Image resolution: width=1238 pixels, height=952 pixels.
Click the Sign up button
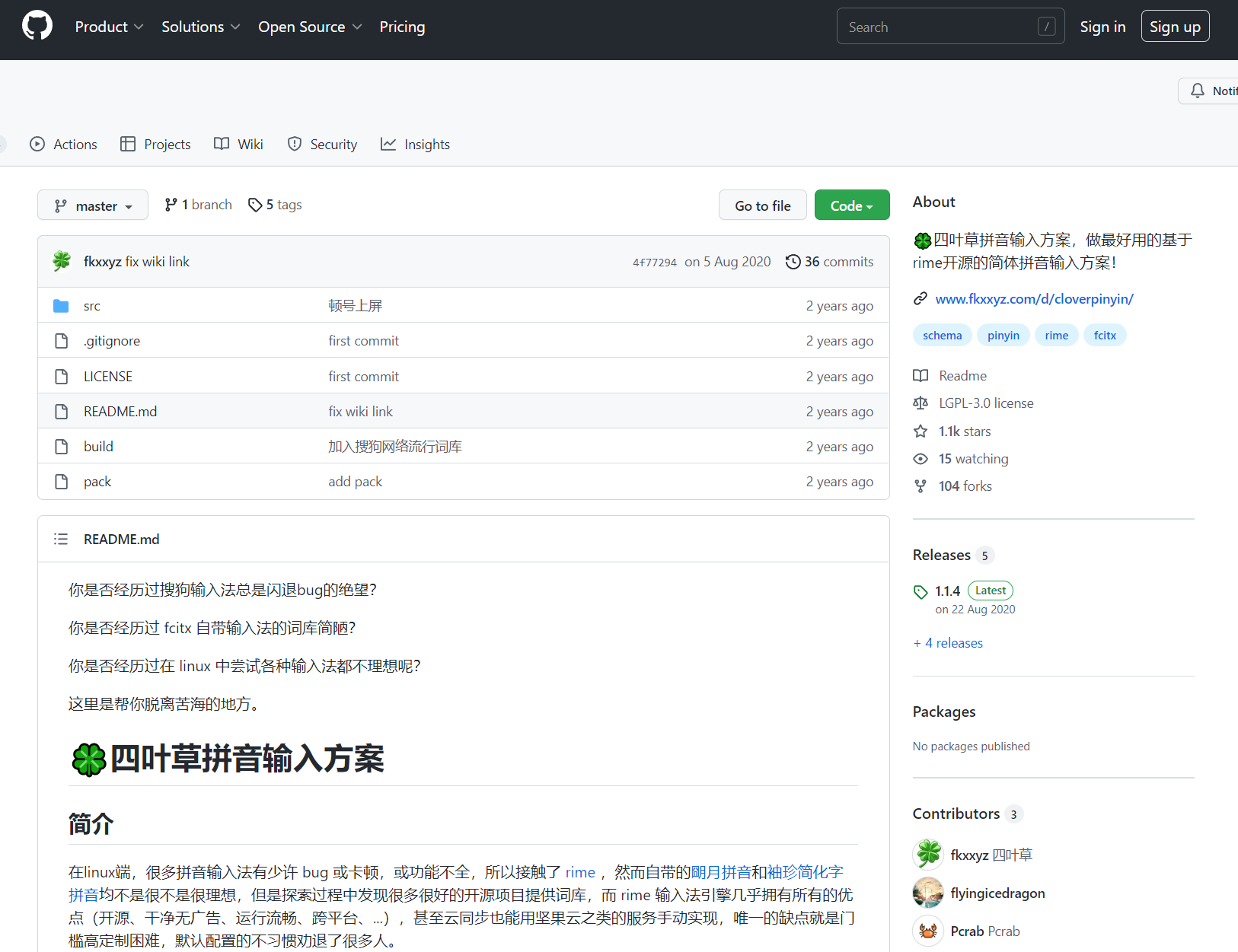(1175, 27)
